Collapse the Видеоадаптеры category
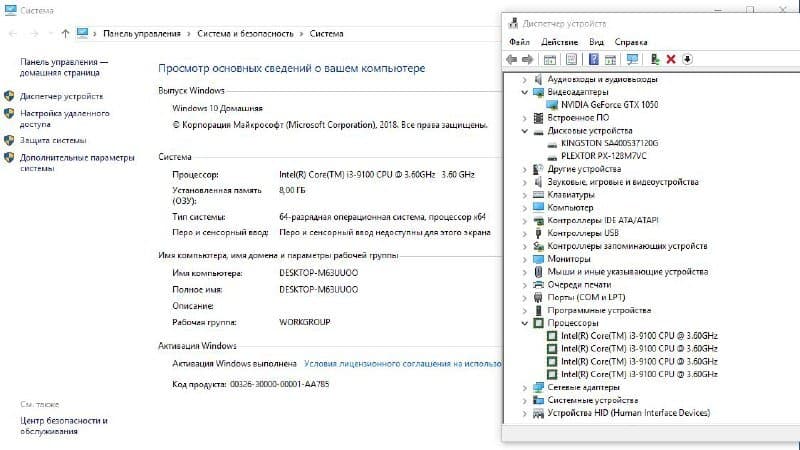800x450 pixels. [525, 91]
